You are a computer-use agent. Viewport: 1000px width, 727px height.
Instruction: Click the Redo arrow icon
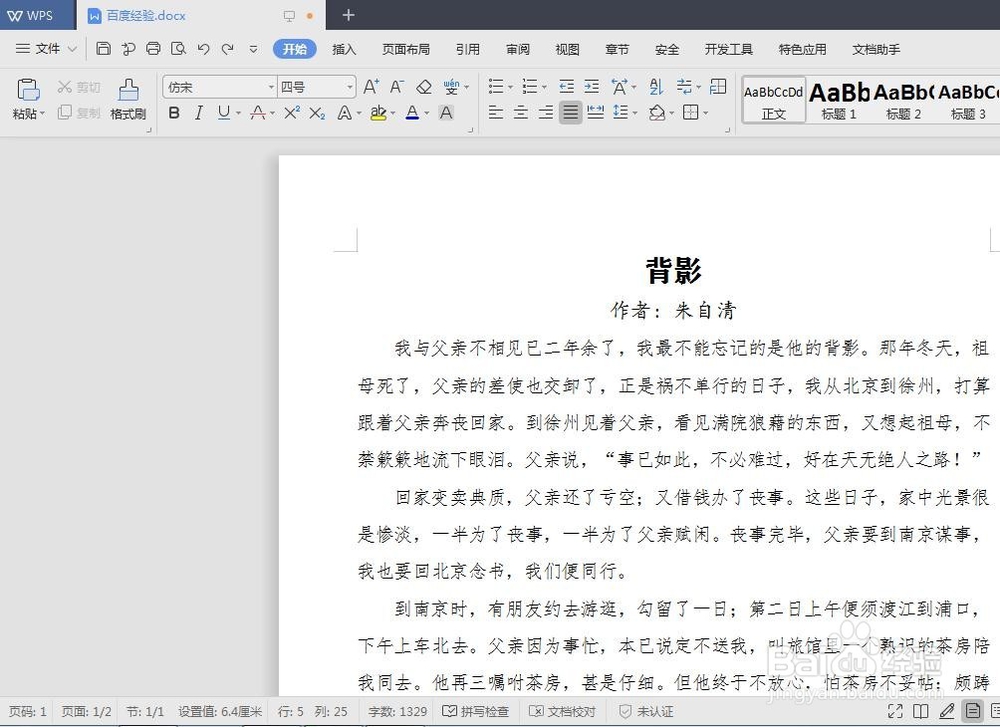tap(228, 48)
